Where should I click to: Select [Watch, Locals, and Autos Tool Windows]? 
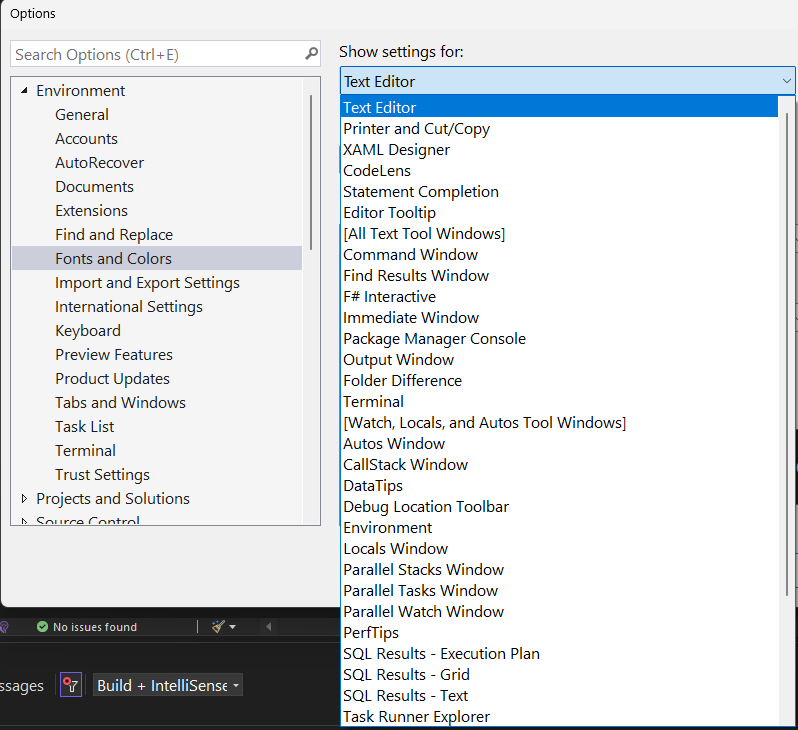coord(559,423)
